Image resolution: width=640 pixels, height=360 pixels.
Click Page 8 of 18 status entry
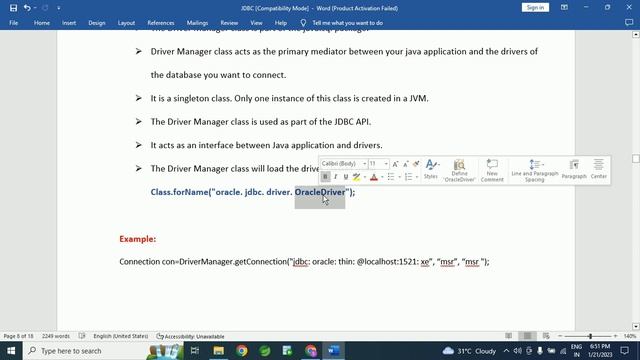18,336
